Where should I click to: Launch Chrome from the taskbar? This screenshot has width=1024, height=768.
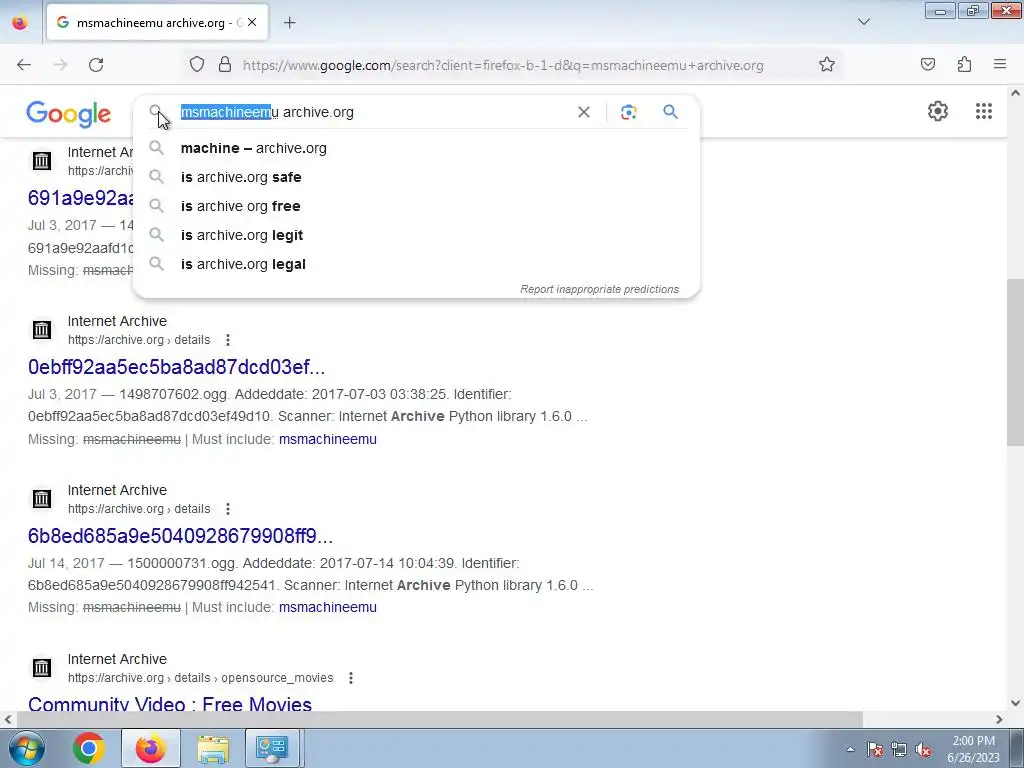click(x=89, y=748)
